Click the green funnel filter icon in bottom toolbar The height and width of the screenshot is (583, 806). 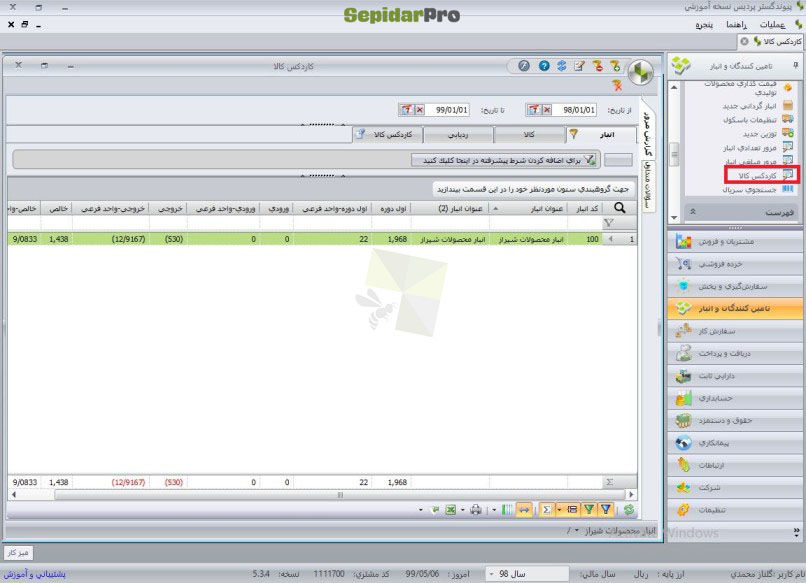coord(589,509)
